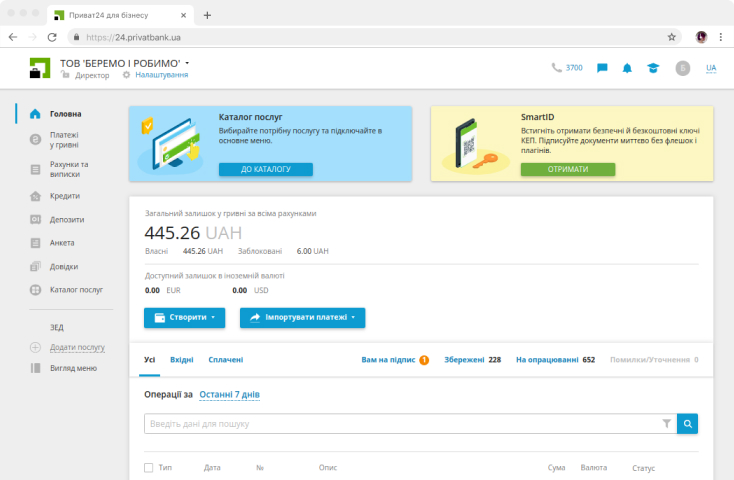Change period via Останні 7 днів
This screenshot has height=480, width=734.
point(229,395)
